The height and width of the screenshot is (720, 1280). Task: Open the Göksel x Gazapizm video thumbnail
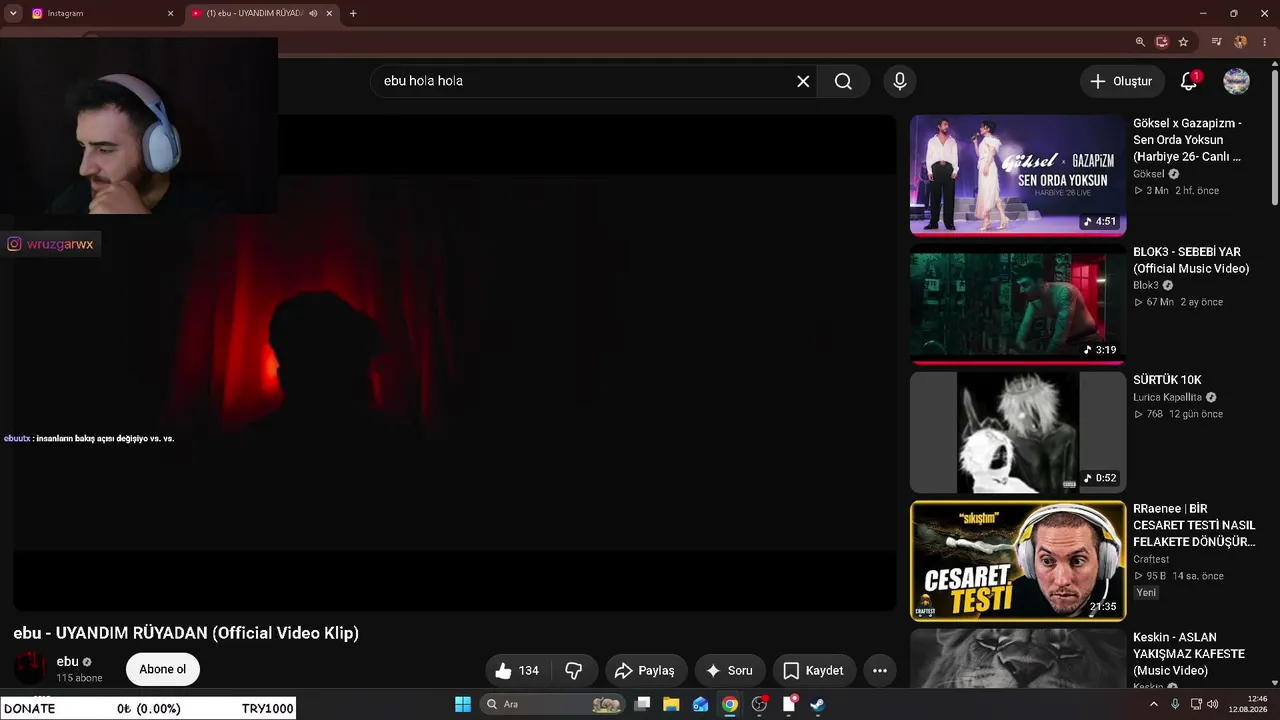tap(1018, 175)
